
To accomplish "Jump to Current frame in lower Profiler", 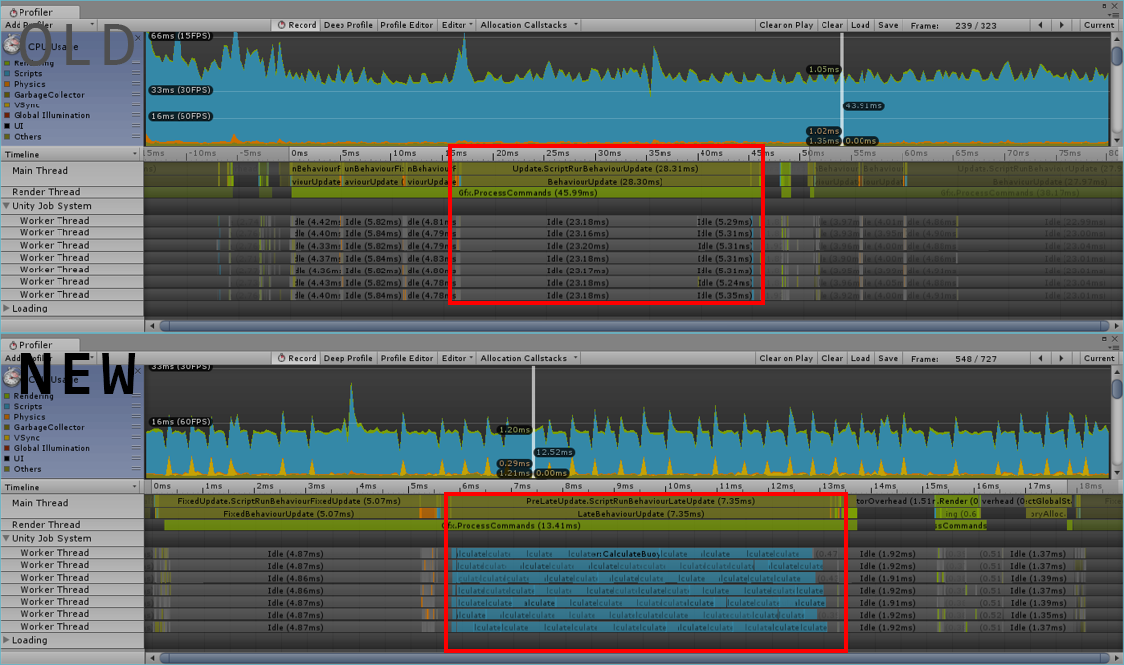I will [x=1099, y=358].
